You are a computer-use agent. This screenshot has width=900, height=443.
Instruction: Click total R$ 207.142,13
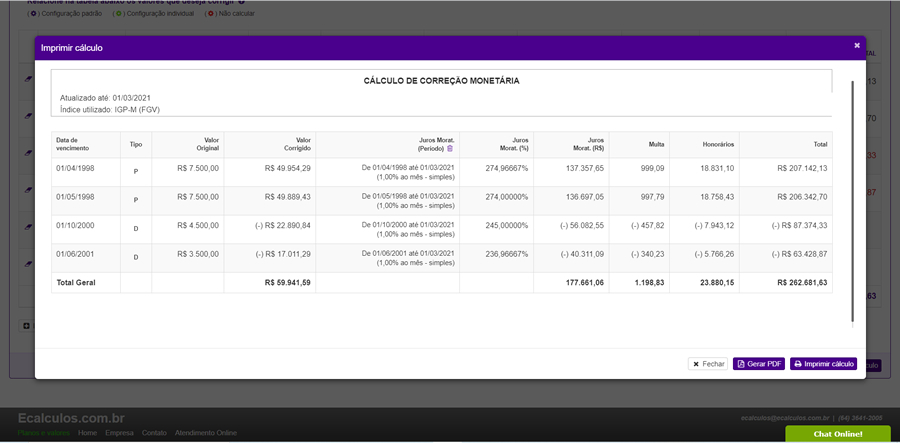802,168
